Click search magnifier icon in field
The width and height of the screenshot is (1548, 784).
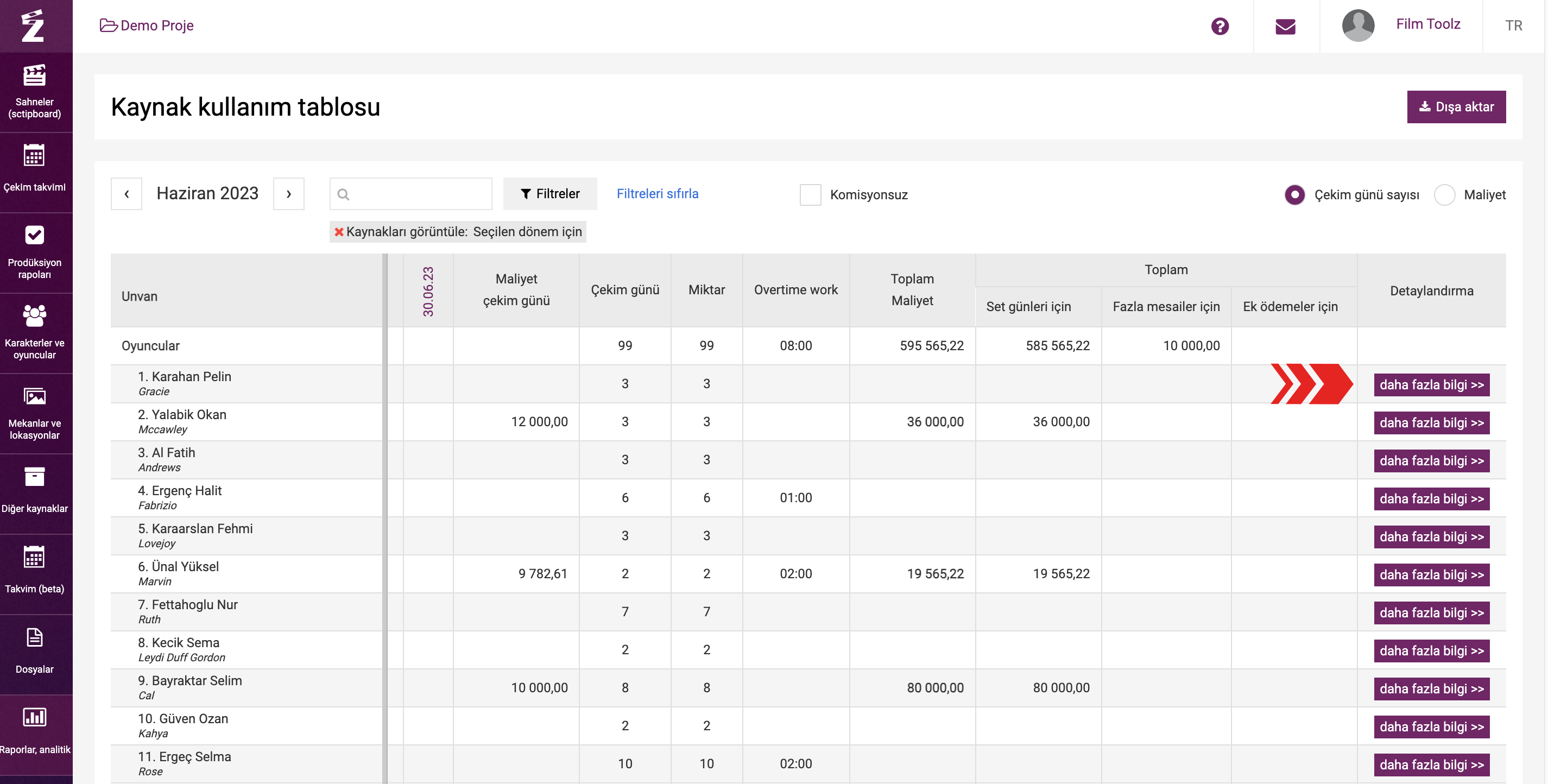pos(343,194)
